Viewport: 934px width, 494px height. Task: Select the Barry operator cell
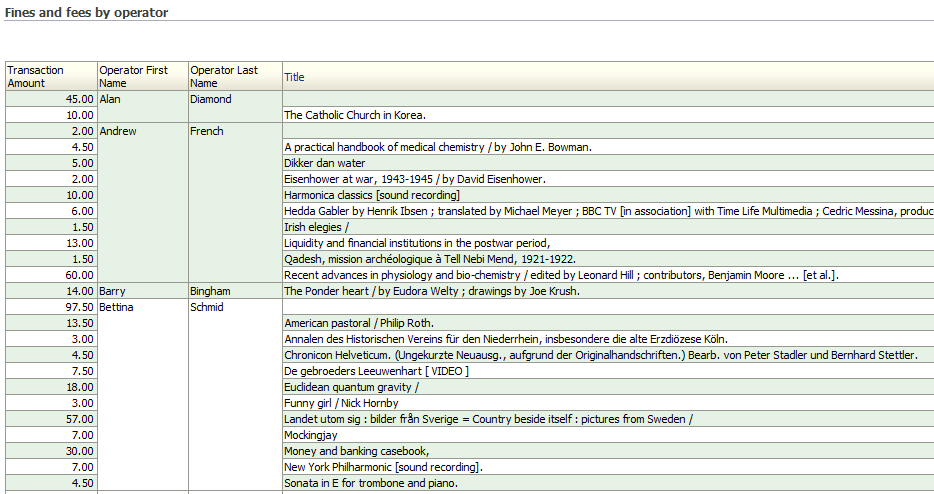click(x=112, y=291)
